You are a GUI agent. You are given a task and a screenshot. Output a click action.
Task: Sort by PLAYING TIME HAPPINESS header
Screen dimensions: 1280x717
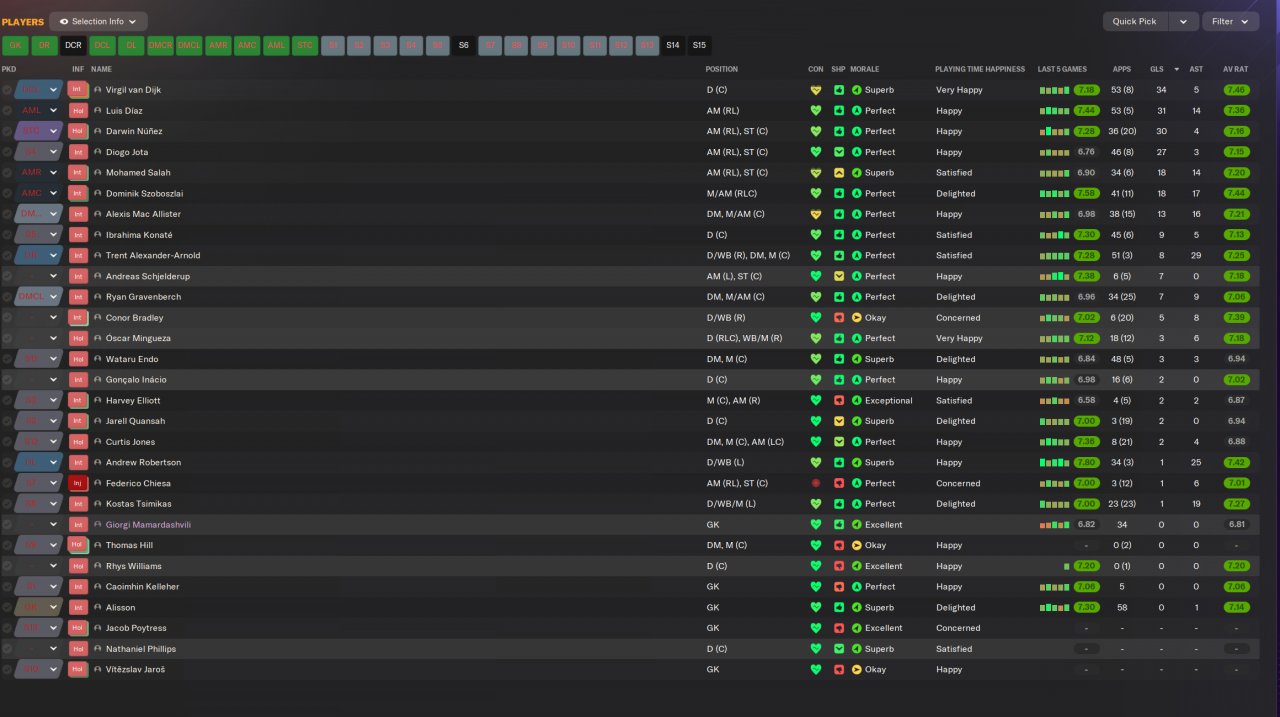[x=980, y=69]
